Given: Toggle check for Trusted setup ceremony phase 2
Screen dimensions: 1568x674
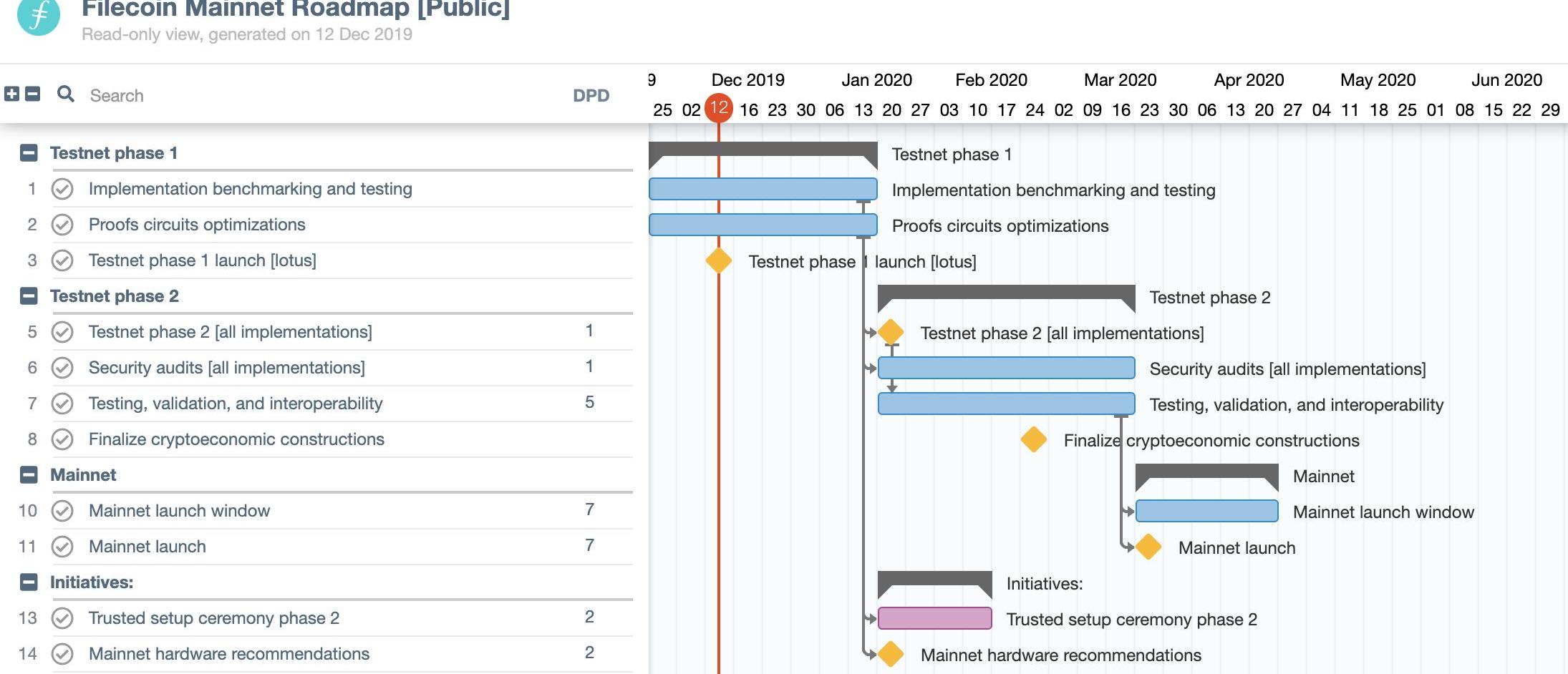Looking at the screenshot, I should 62,618.
